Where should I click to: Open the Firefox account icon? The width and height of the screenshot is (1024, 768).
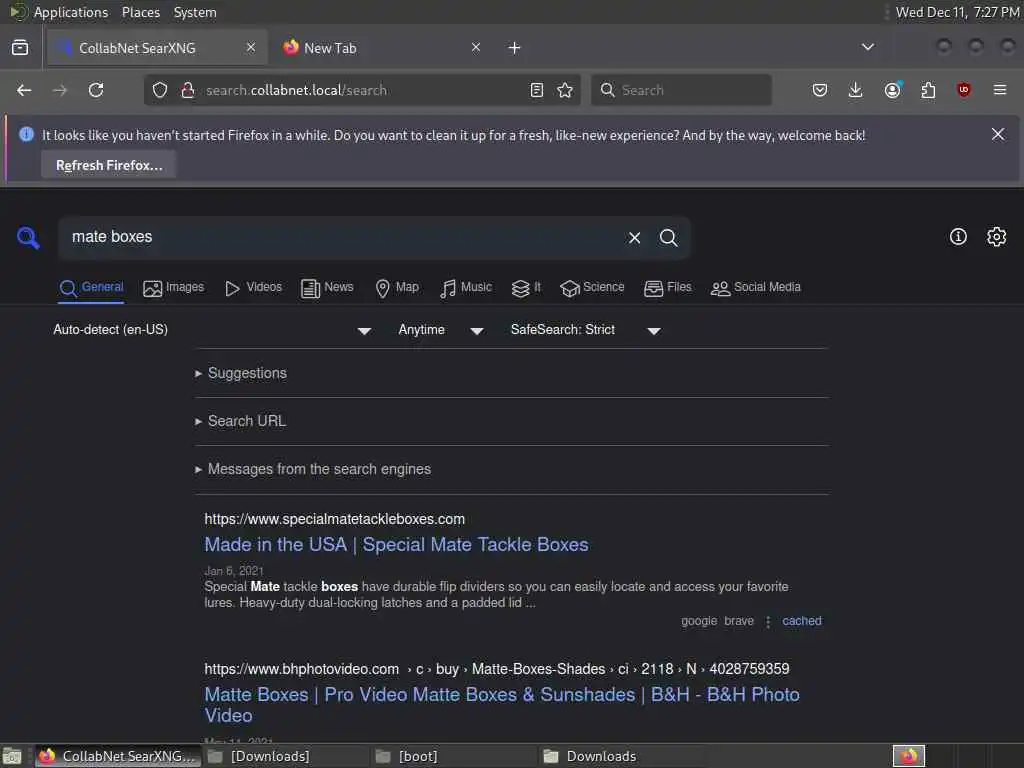click(x=893, y=90)
